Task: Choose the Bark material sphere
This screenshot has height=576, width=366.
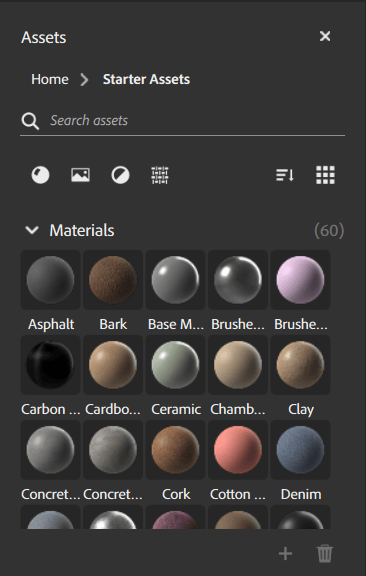Action: (x=113, y=280)
